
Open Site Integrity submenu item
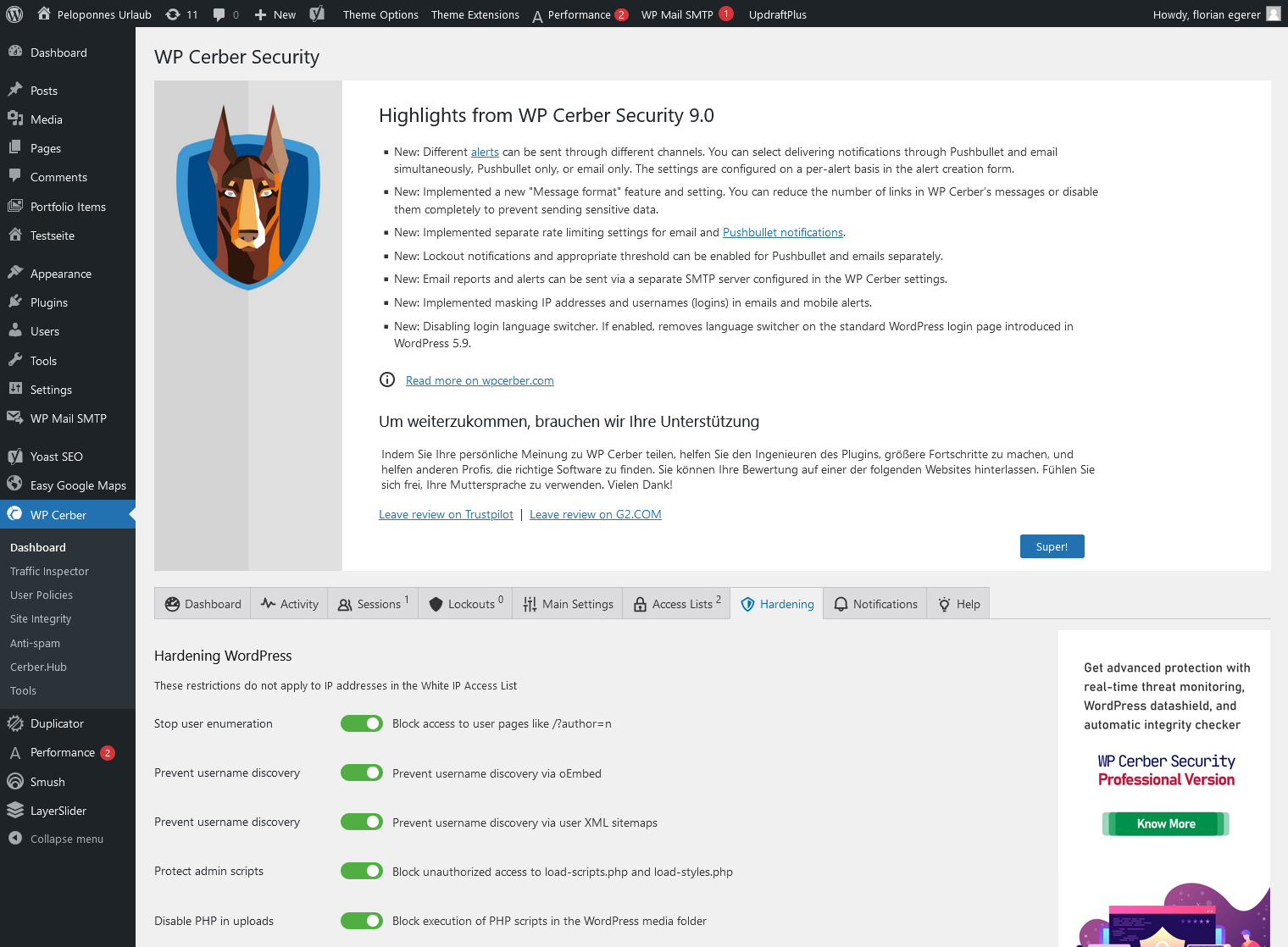(41, 618)
